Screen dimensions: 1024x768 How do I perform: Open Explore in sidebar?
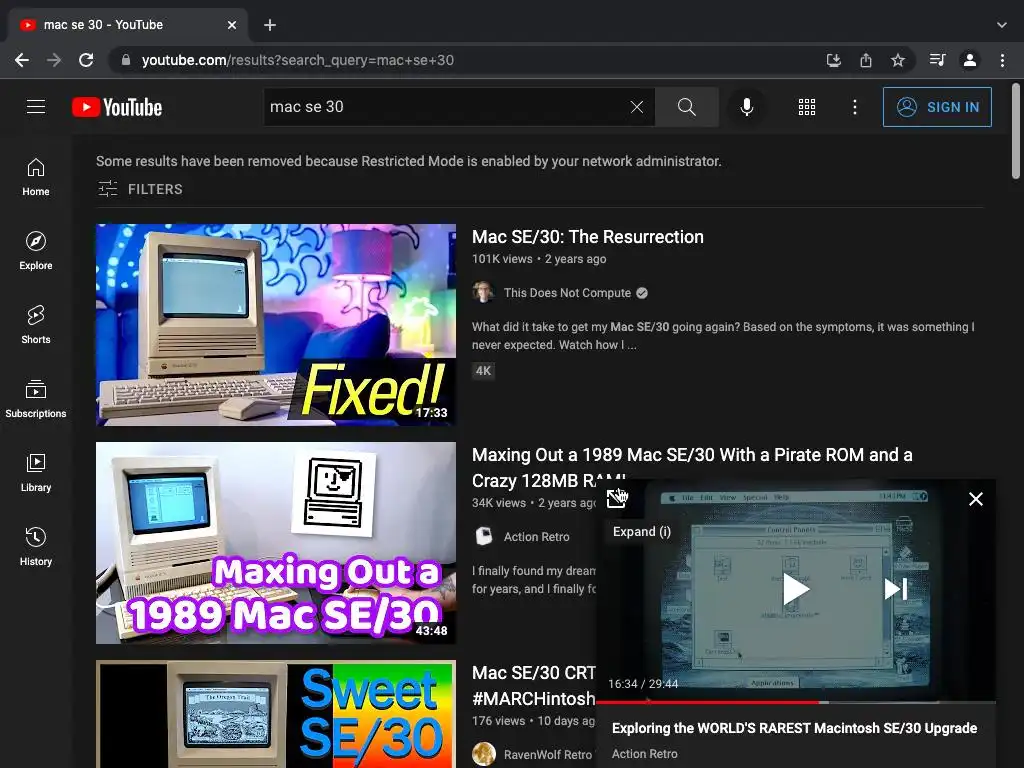coord(36,251)
